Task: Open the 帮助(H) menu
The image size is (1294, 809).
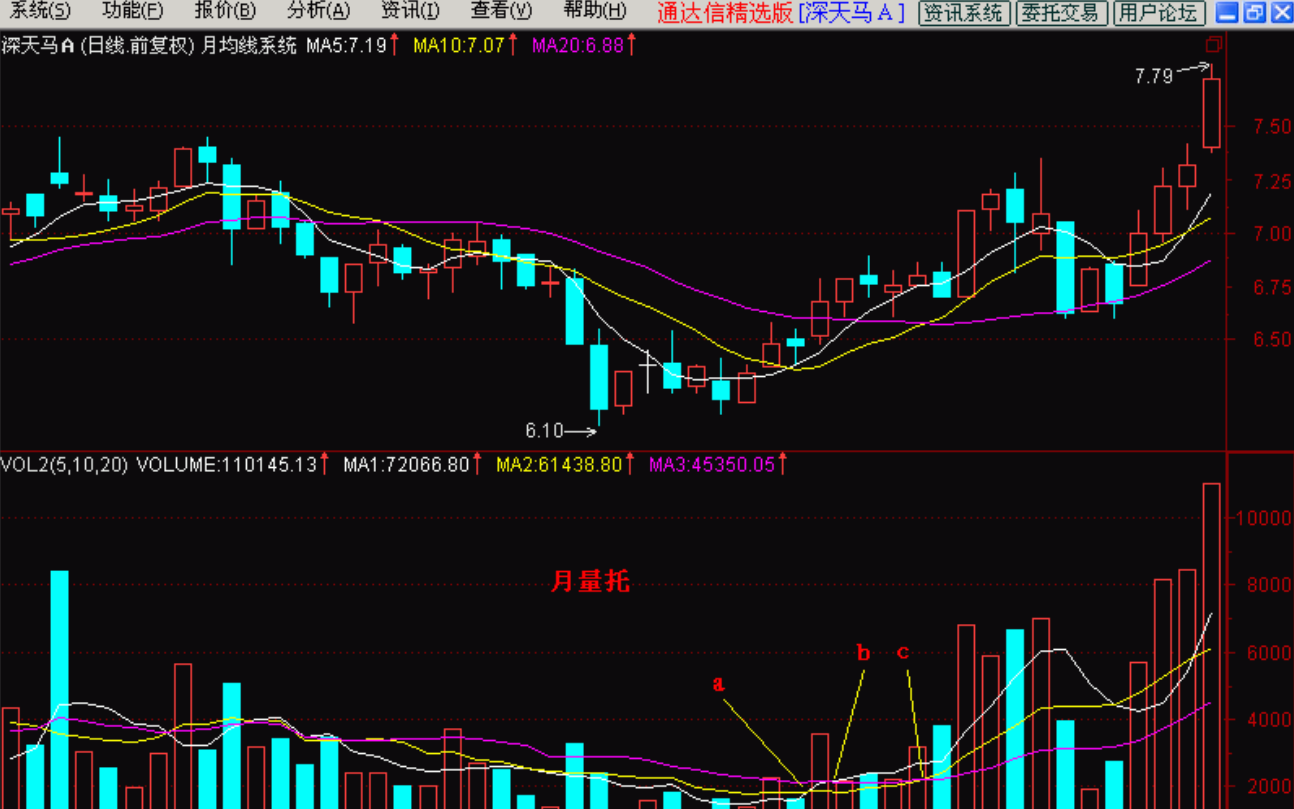Action: click(x=595, y=11)
